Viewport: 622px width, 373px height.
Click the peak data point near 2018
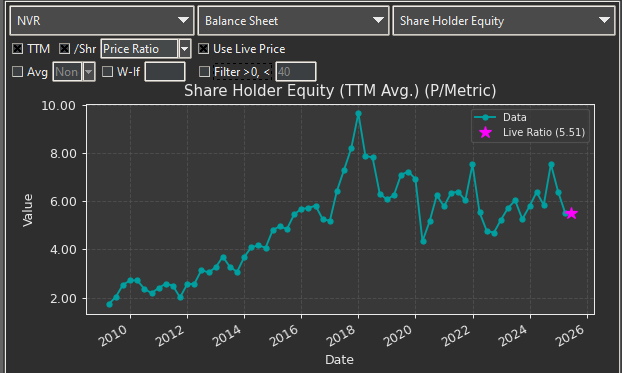coord(359,113)
